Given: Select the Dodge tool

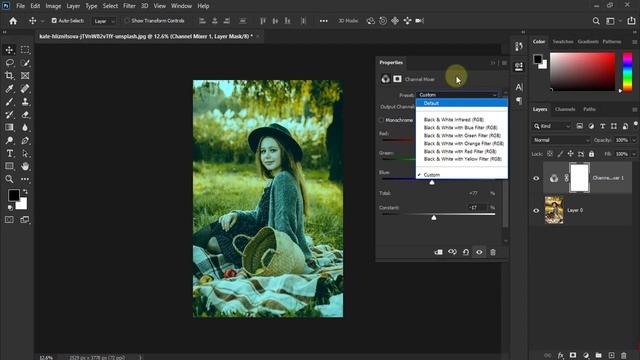Looking at the screenshot, I should (9, 140).
